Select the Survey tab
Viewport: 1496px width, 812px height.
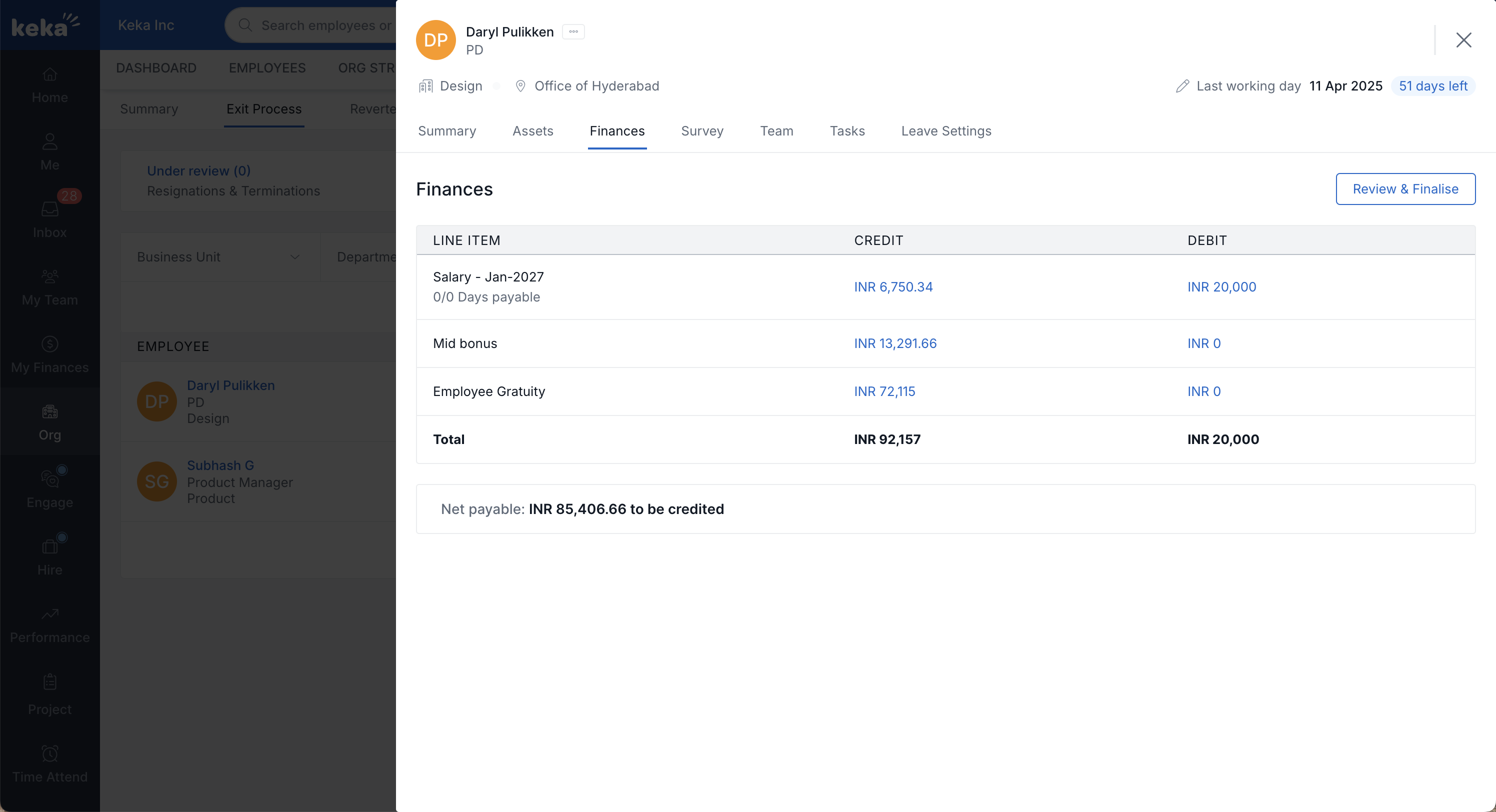(x=702, y=131)
